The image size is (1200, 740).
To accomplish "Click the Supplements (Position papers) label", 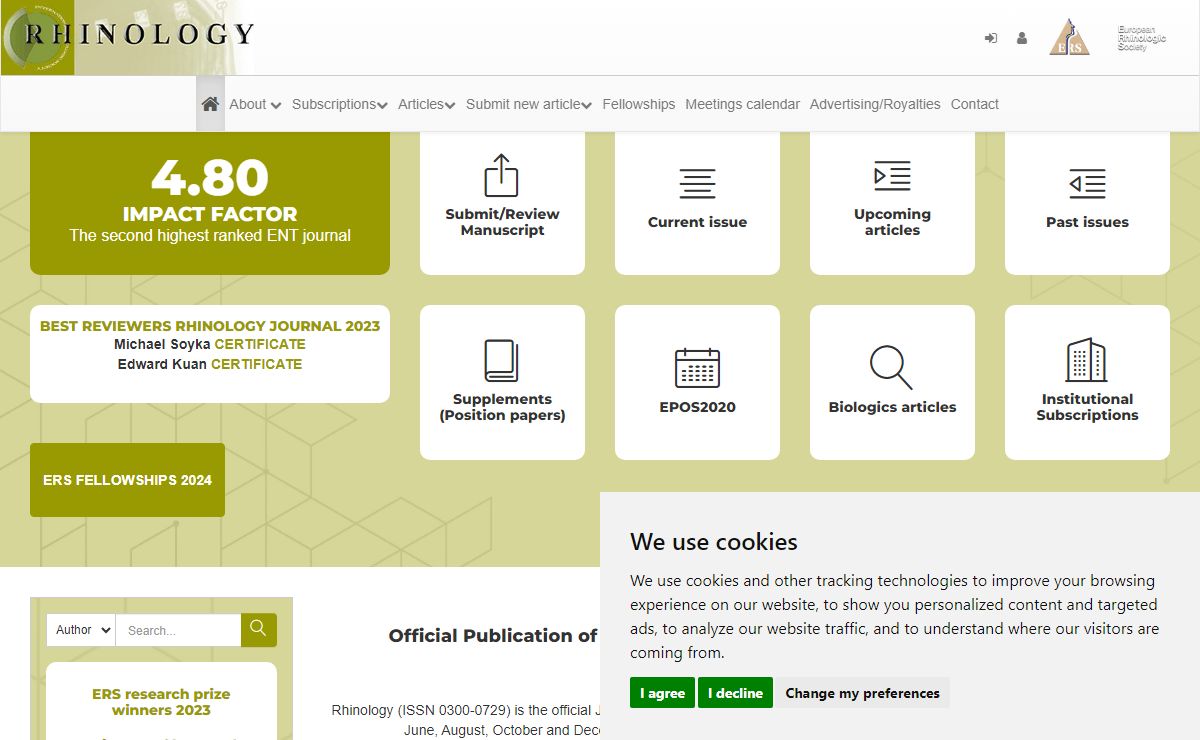I will [502, 407].
